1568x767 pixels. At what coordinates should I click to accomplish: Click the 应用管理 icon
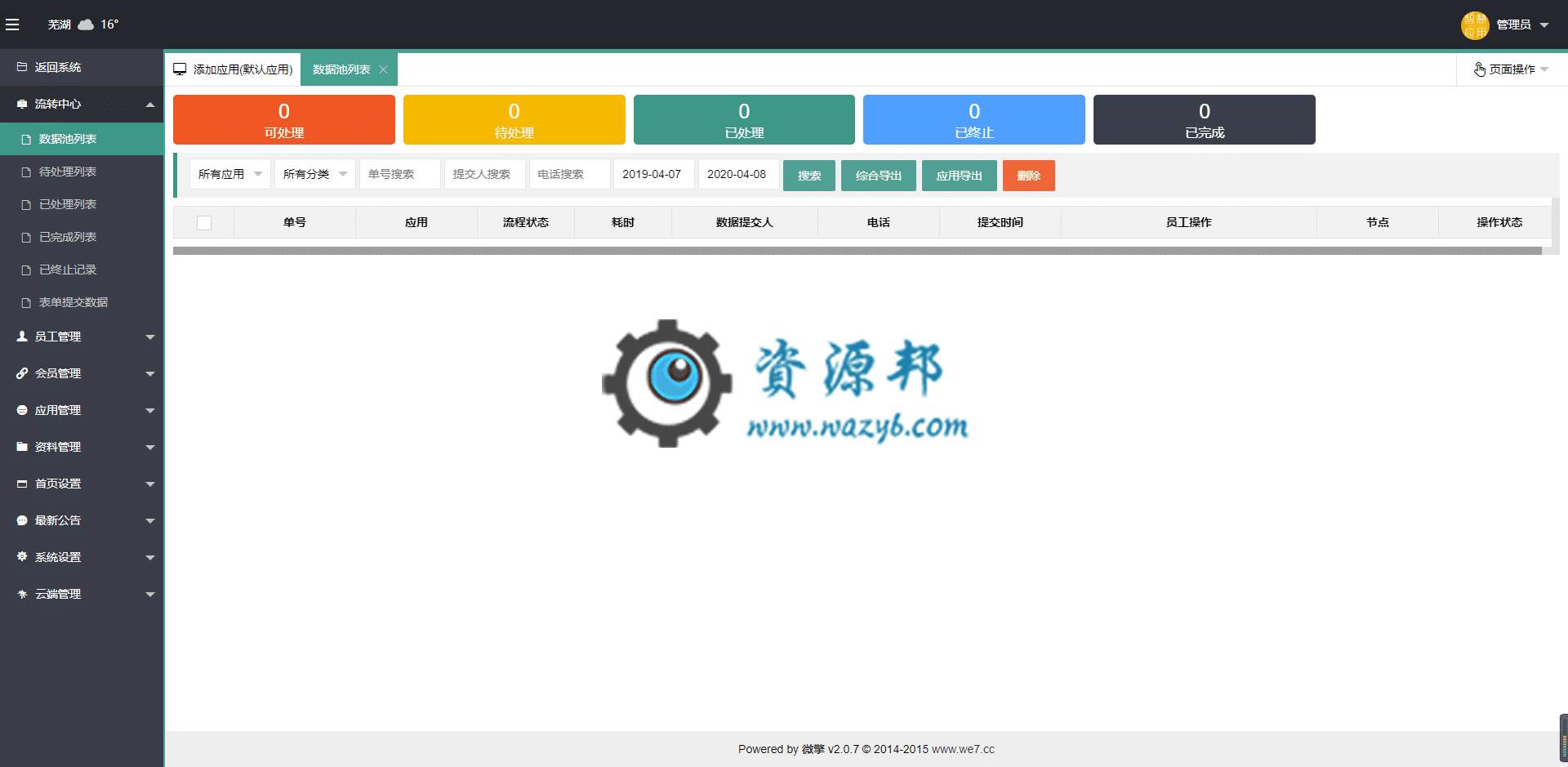(x=22, y=410)
